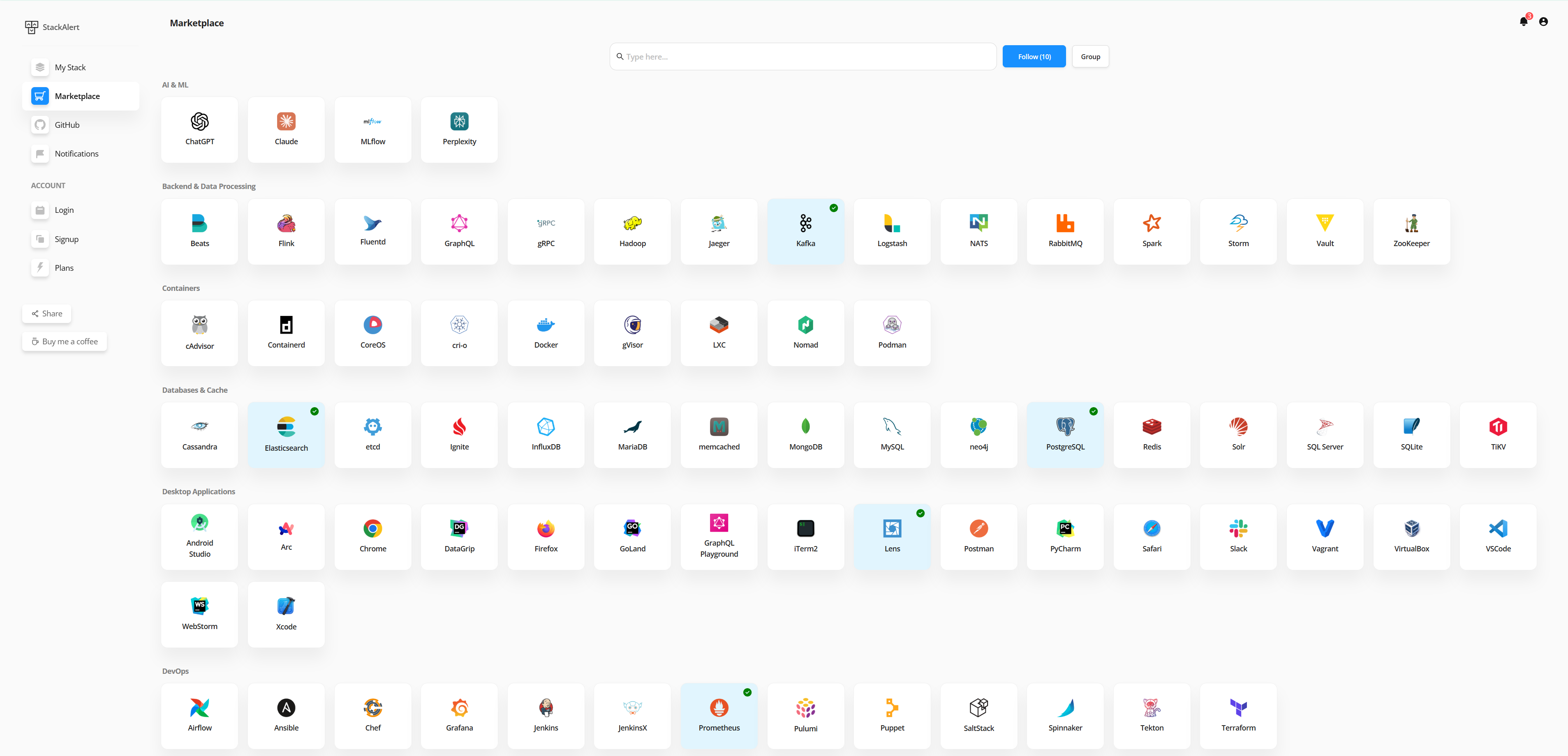Image resolution: width=1568 pixels, height=756 pixels.
Task: Select the Jenkins card
Action: tap(546, 716)
